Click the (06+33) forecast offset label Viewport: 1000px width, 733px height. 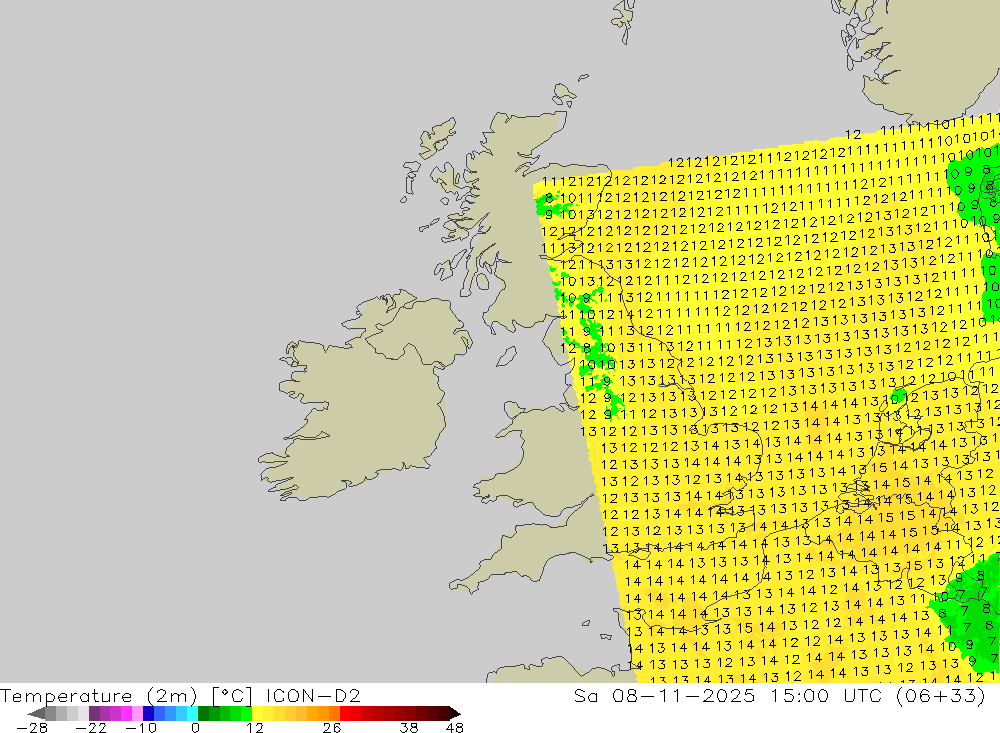(941, 695)
